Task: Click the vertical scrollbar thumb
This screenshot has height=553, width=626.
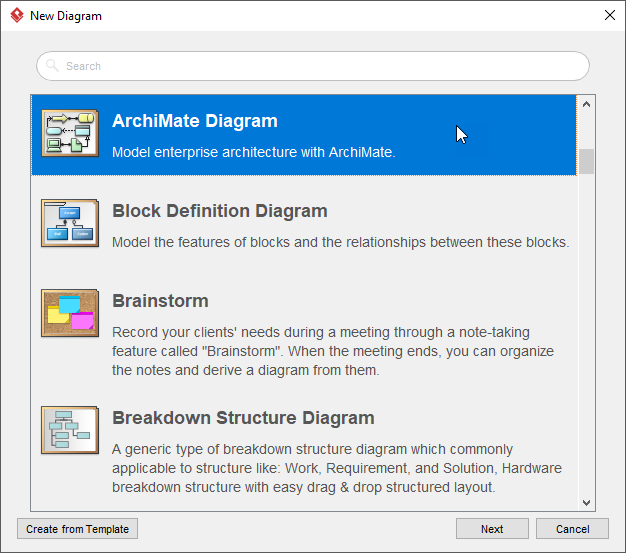Action: pyautogui.click(x=587, y=161)
